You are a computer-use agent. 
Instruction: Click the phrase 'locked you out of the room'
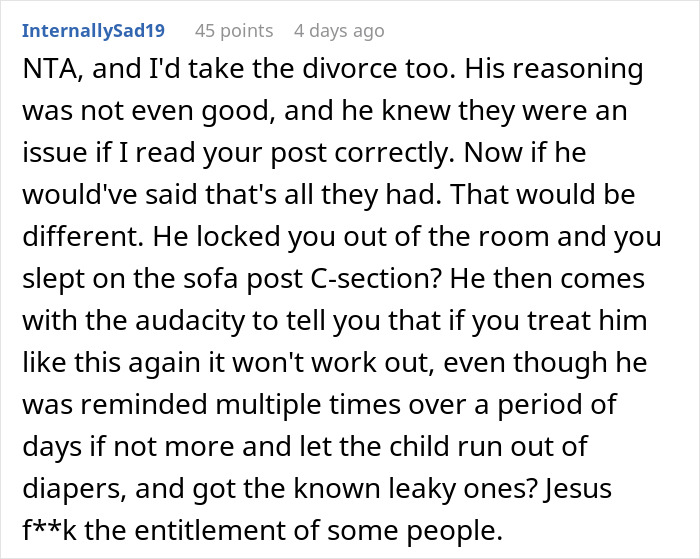[x=371, y=237]
